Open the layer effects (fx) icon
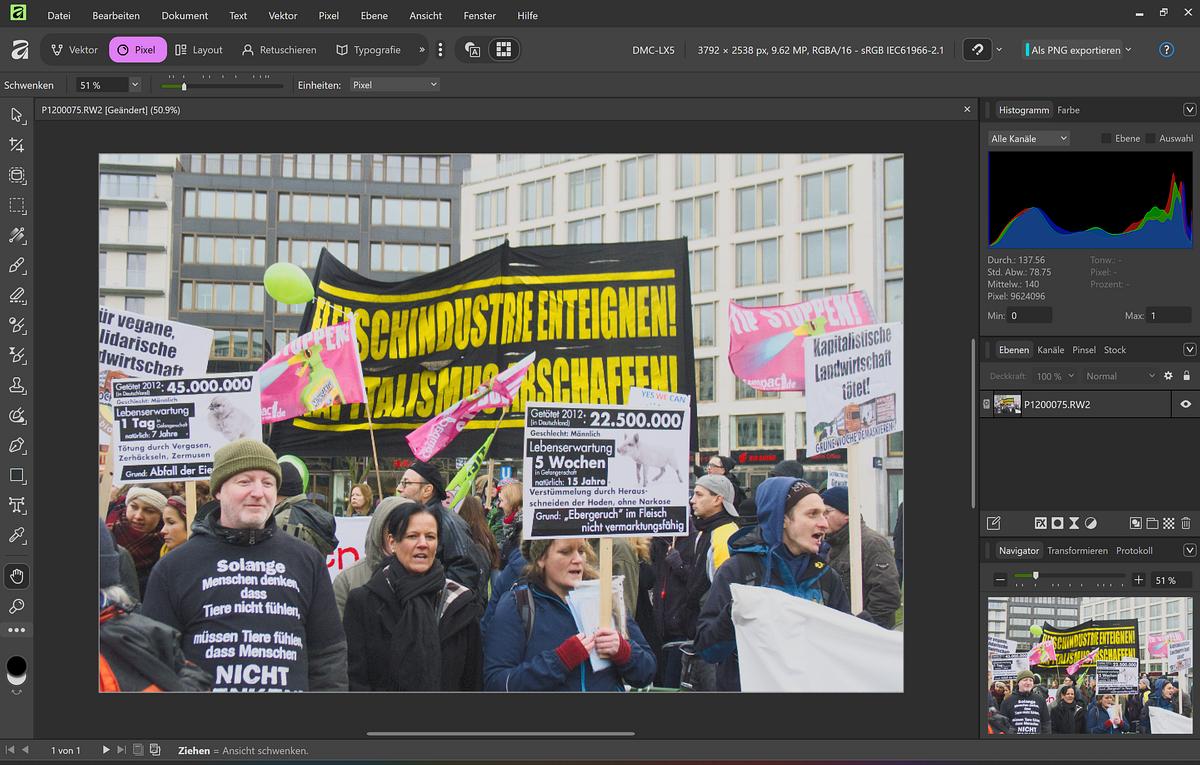The image size is (1200, 765). [x=1041, y=523]
